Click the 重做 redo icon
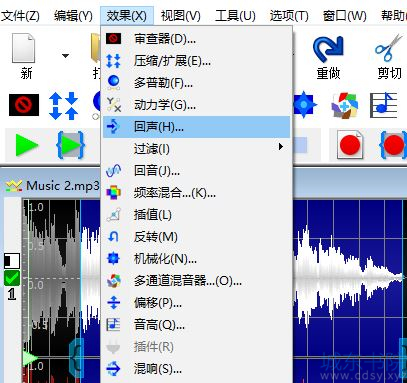Viewport: 407px width, 383px height. pos(328,50)
